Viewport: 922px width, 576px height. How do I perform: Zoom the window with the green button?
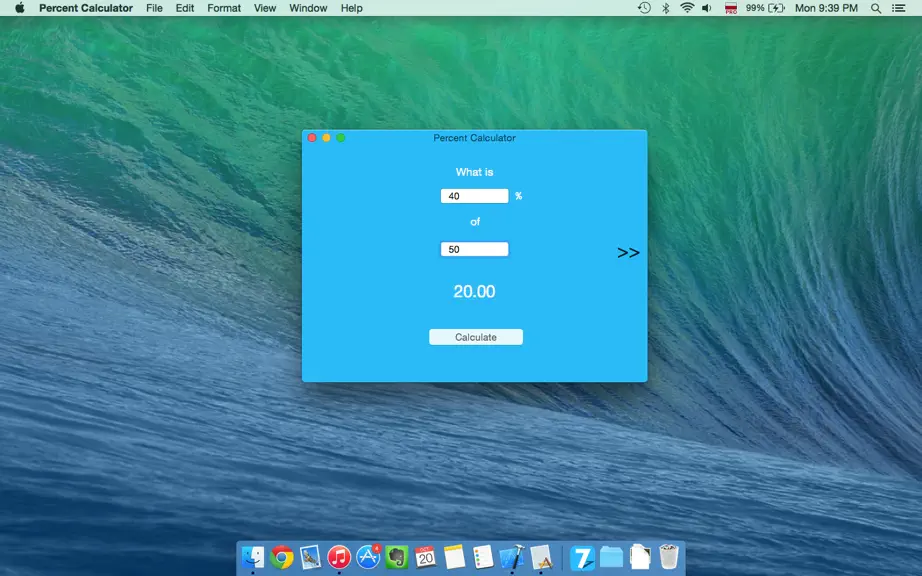click(x=340, y=138)
